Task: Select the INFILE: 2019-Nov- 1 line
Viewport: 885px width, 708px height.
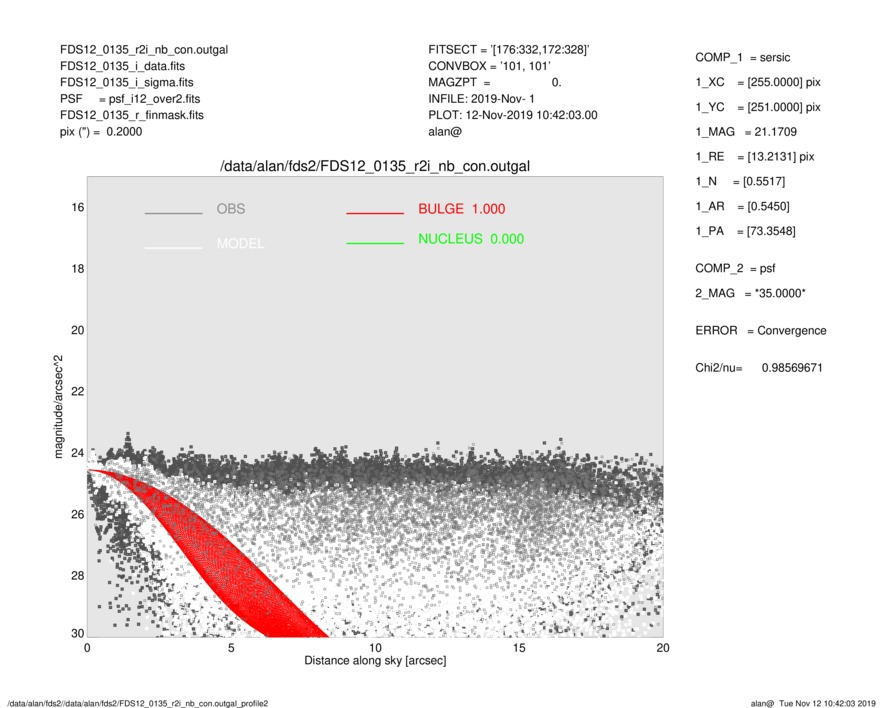Action: click(481, 99)
